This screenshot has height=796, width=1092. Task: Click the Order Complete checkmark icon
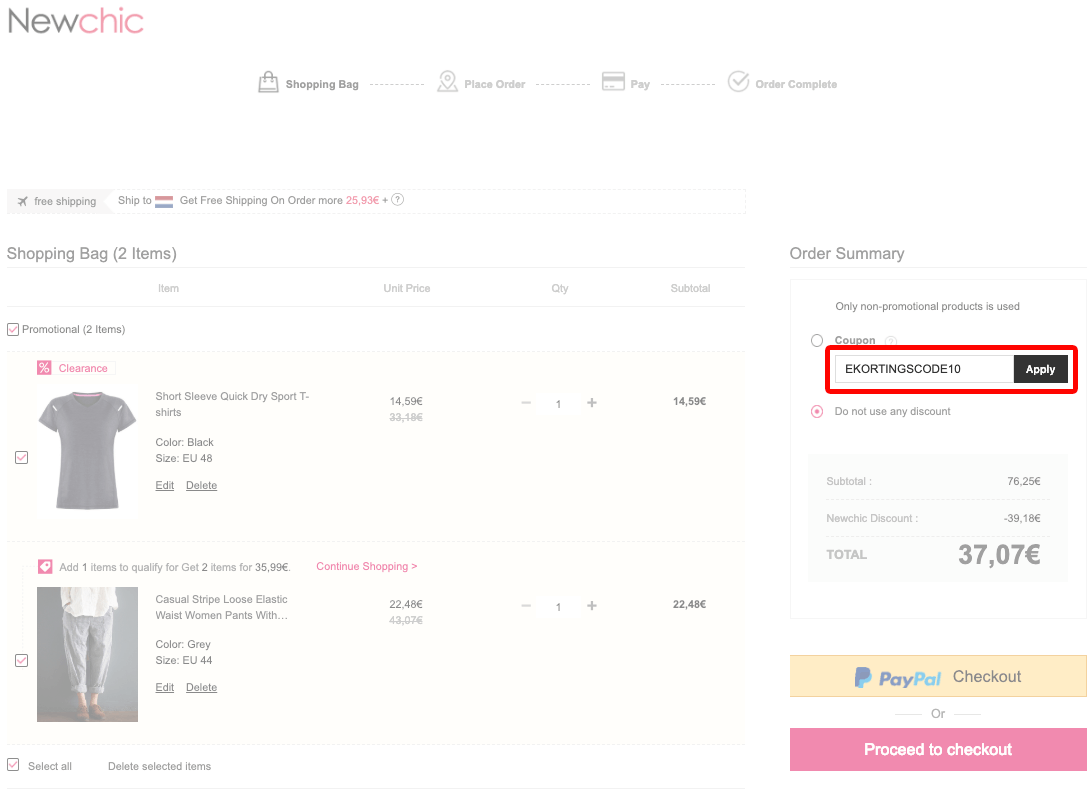(738, 81)
